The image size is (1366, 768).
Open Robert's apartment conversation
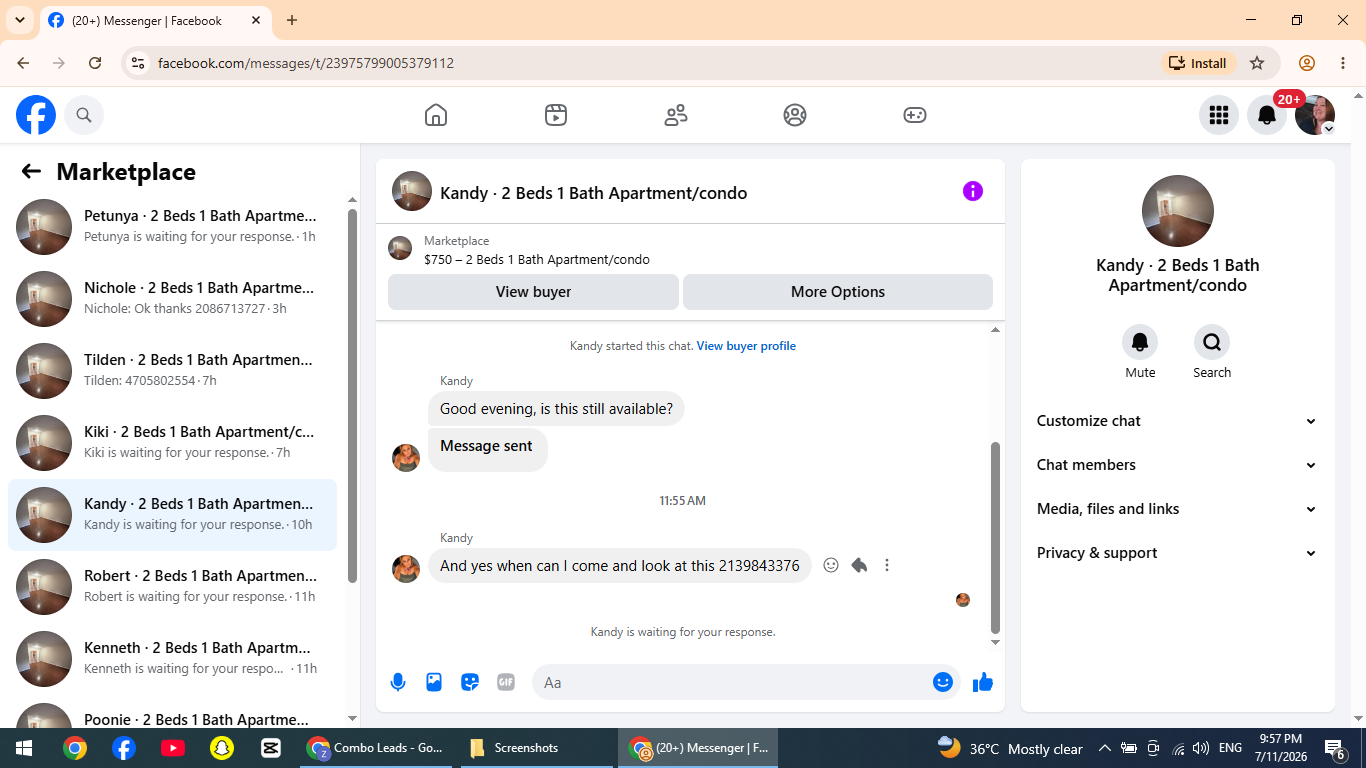[173, 587]
